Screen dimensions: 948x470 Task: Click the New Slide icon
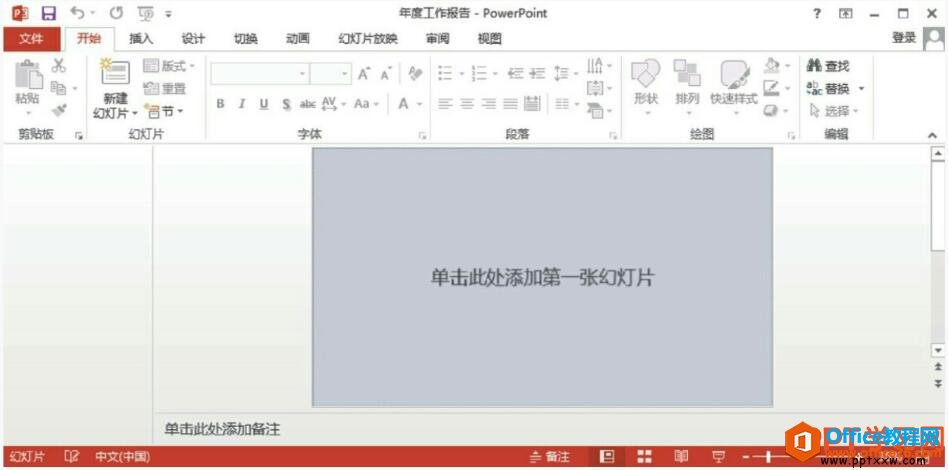(x=115, y=73)
